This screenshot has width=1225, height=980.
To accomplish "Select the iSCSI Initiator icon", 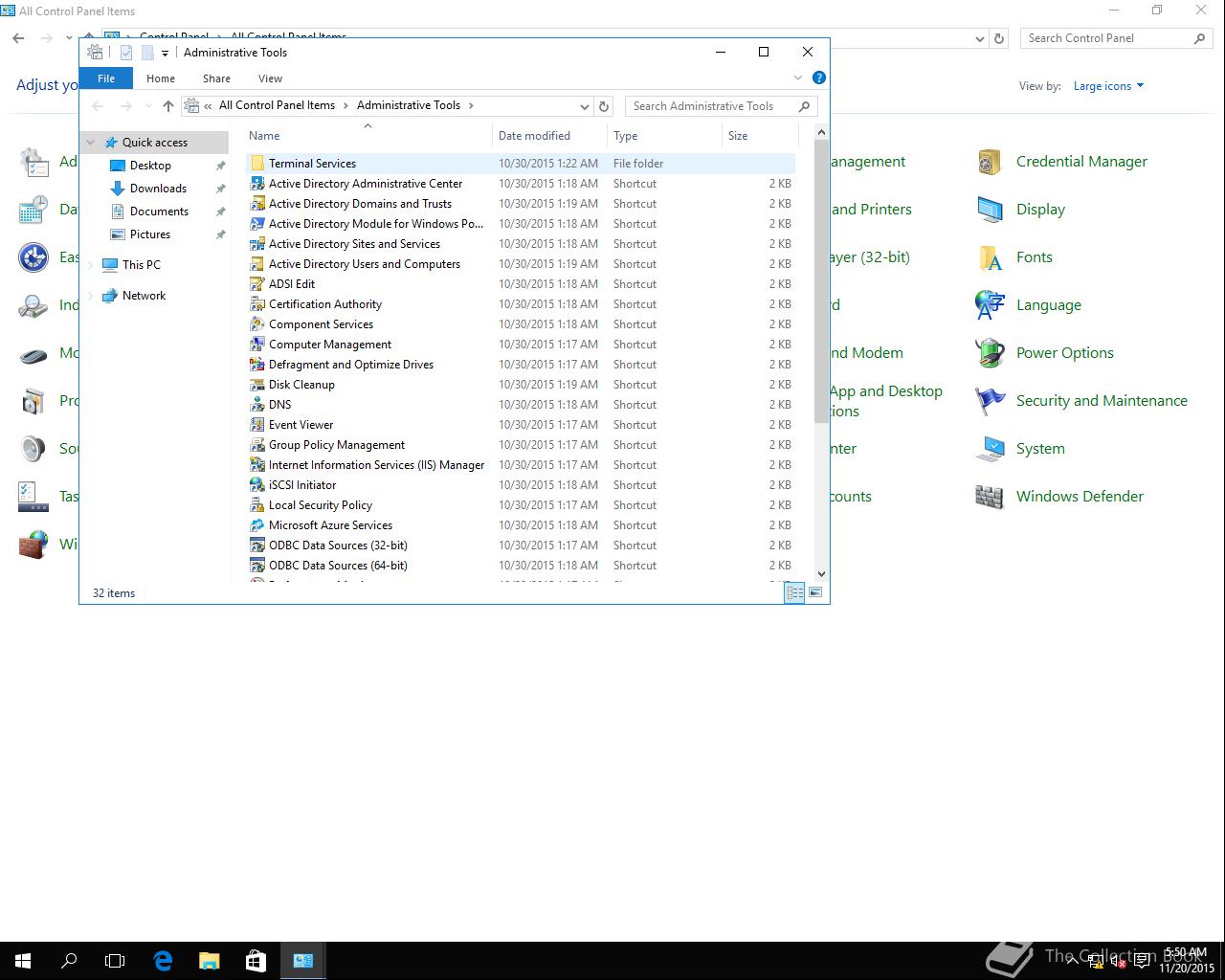I will tap(256, 485).
